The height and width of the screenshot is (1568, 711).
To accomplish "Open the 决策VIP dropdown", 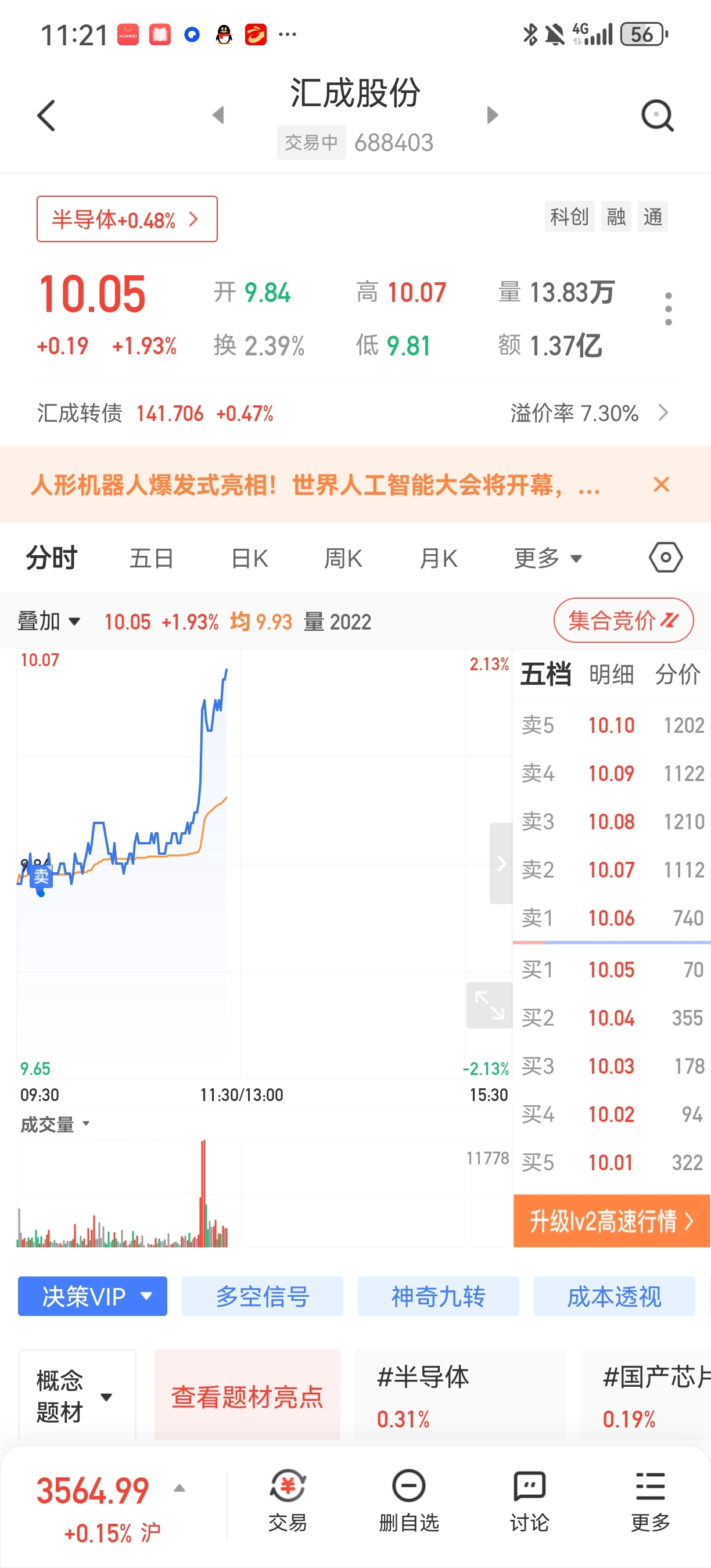I will (x=92, y=1297).
